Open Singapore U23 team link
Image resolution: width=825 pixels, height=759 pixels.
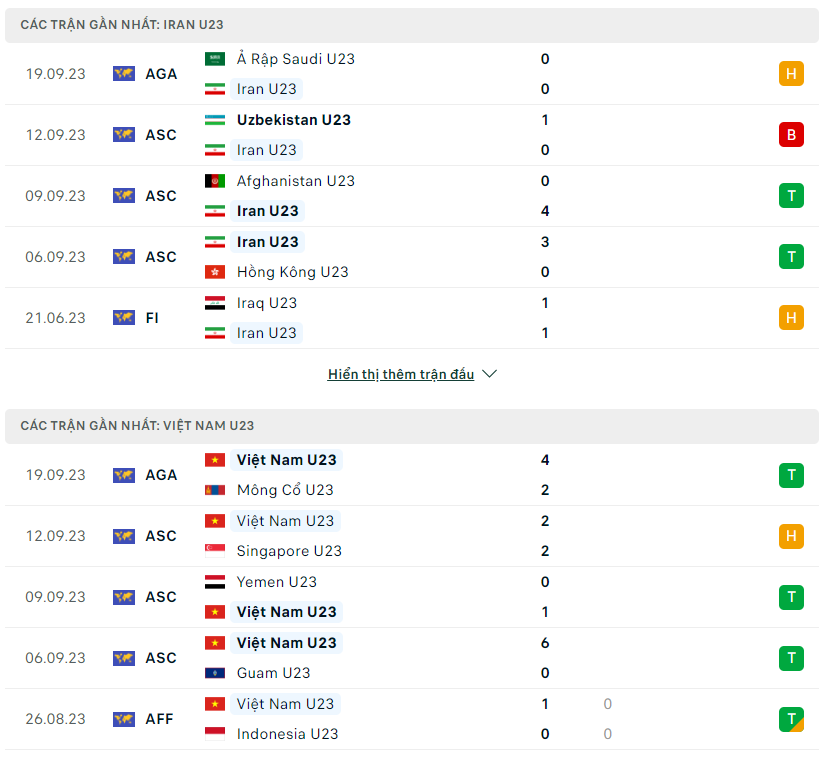click(289, 551)
